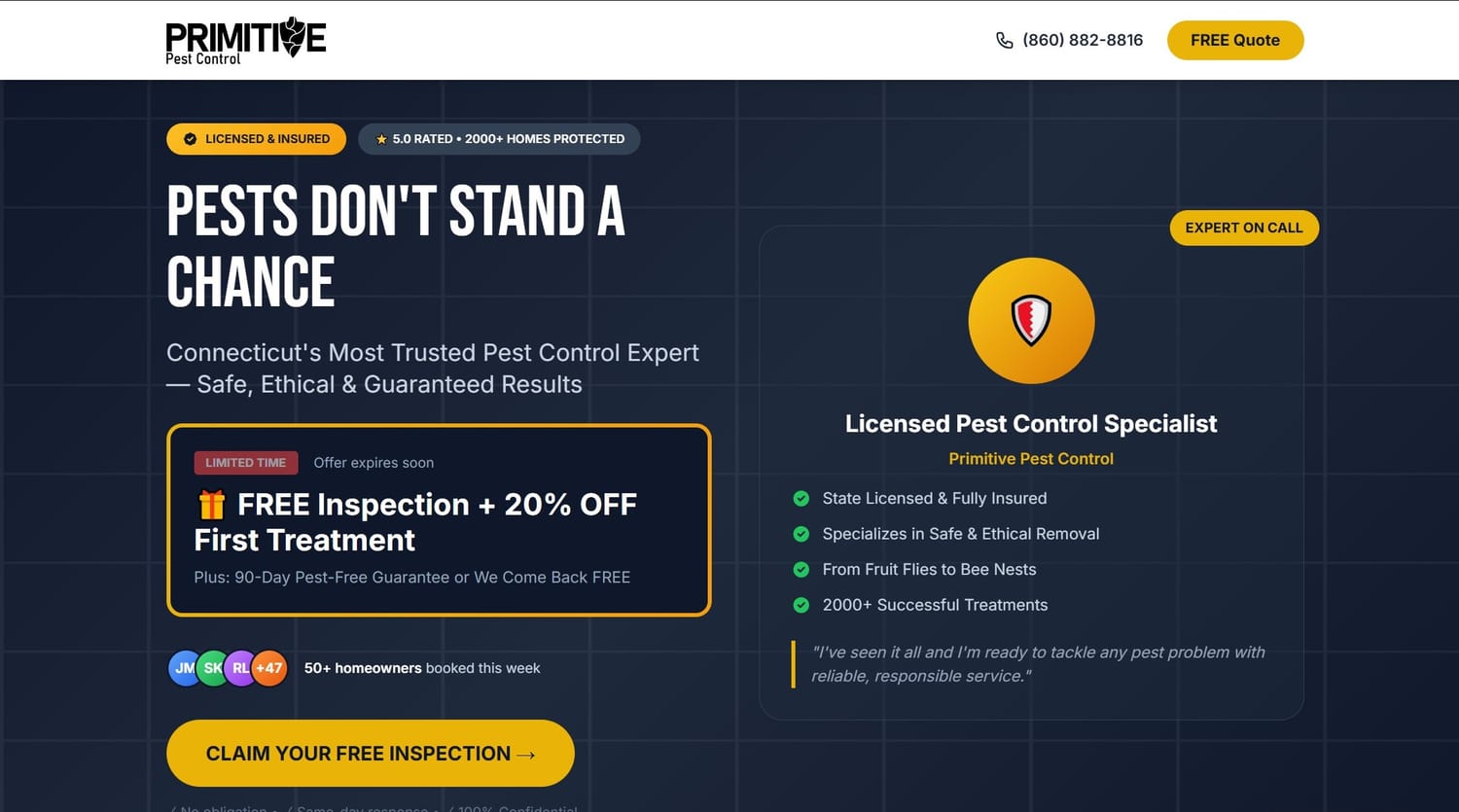The width and height of the screenshot is (1459, 812).
Task: Click checkmark beside Safe & Ethical Removal
Action: point(801,534)
